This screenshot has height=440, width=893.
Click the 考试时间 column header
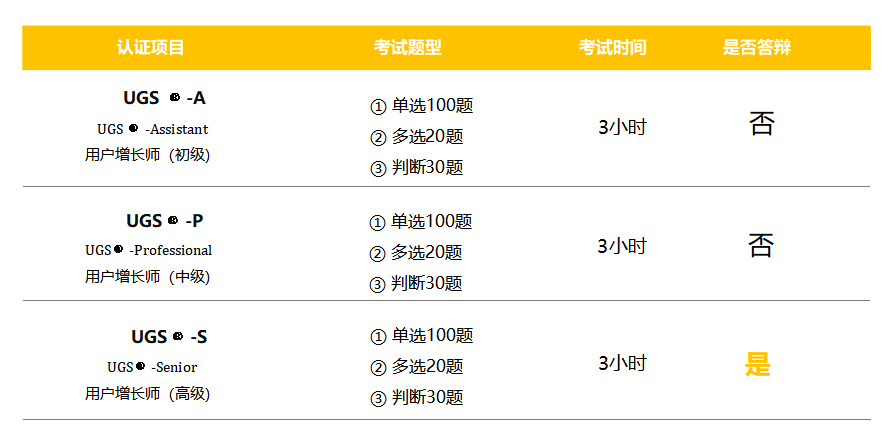(613, 47)
